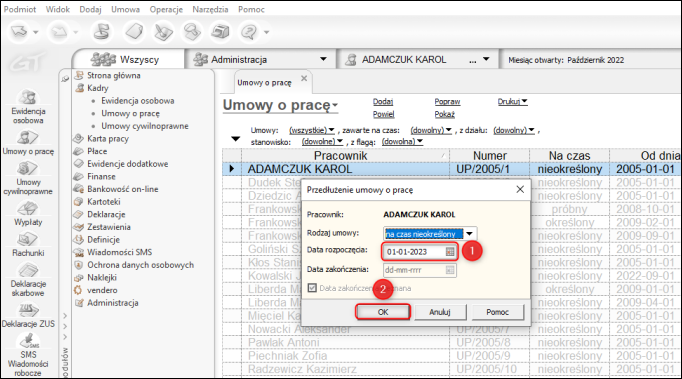Screen dimensions: 682x379
Task: Switch to the Wszyscy tab
Action: pyautogui.click(x=128, y=59)
